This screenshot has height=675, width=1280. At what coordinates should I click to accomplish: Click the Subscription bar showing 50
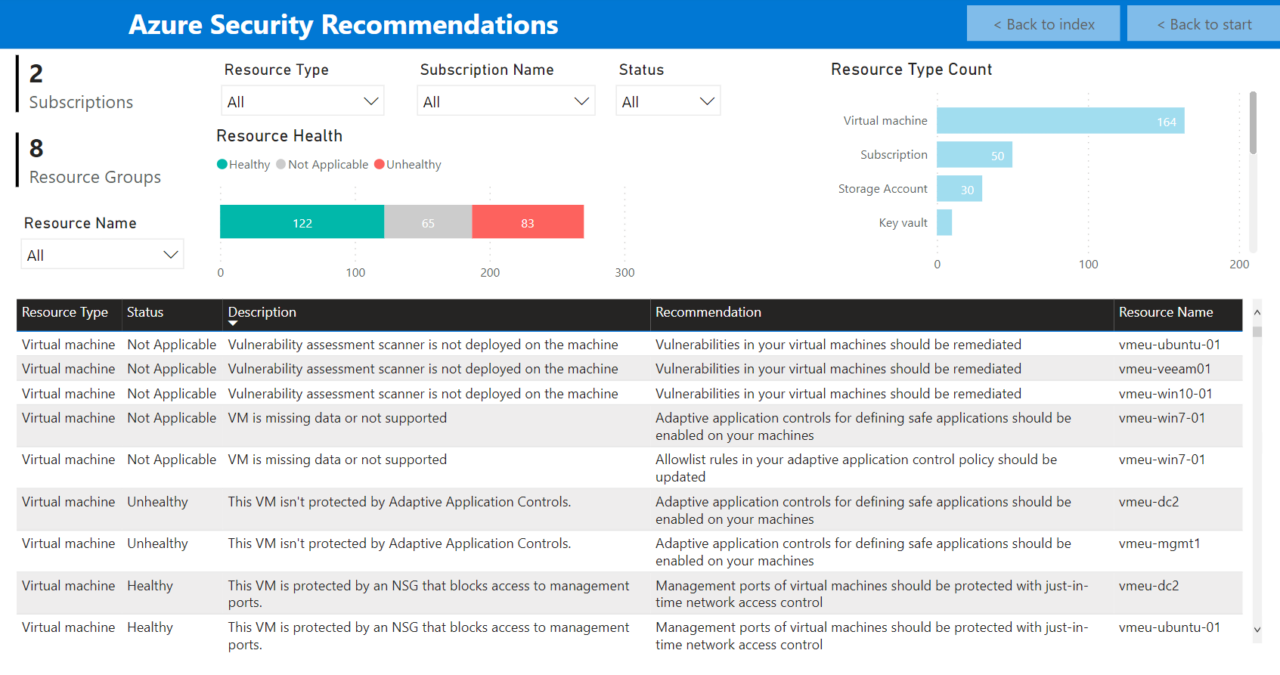click(x=974, y=155)
